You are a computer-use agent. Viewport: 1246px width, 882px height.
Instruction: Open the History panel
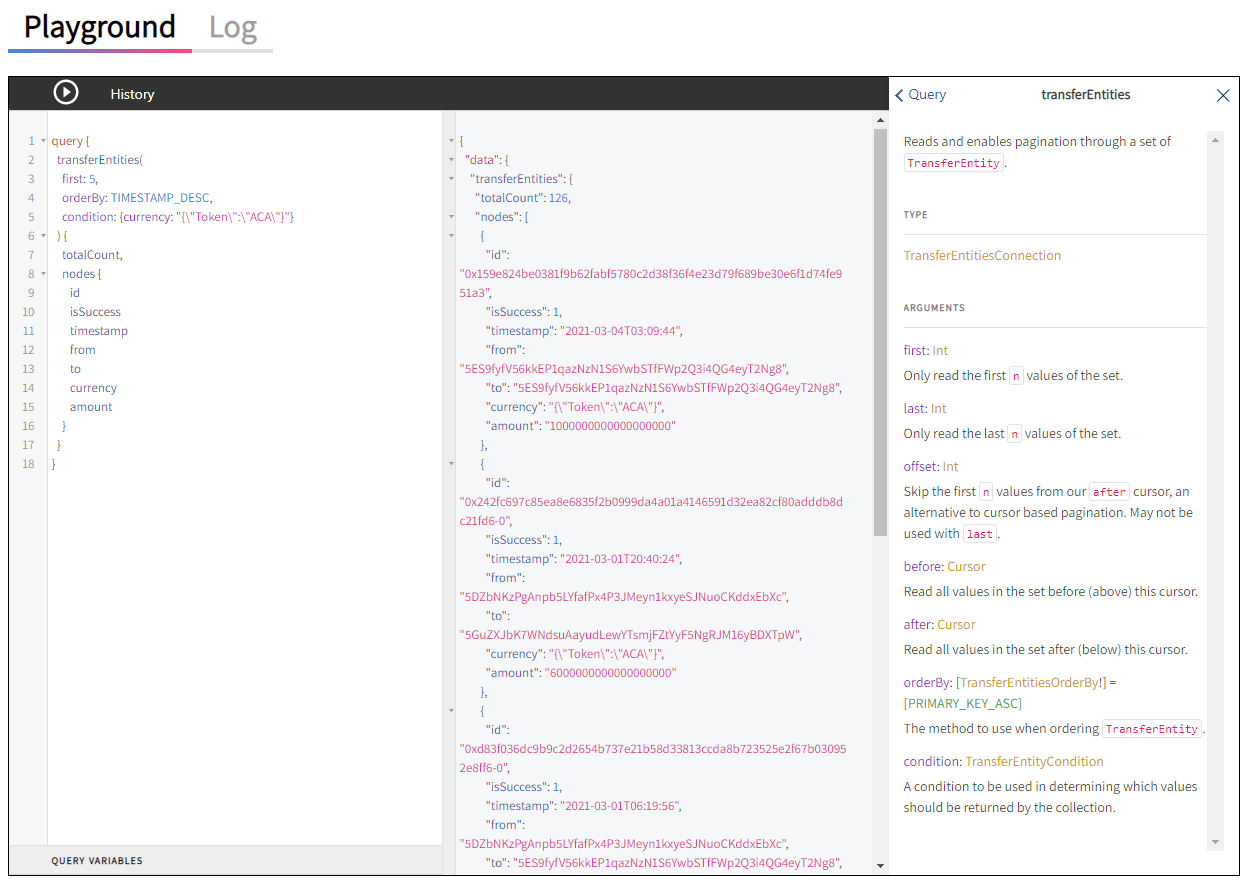point(132,94)
